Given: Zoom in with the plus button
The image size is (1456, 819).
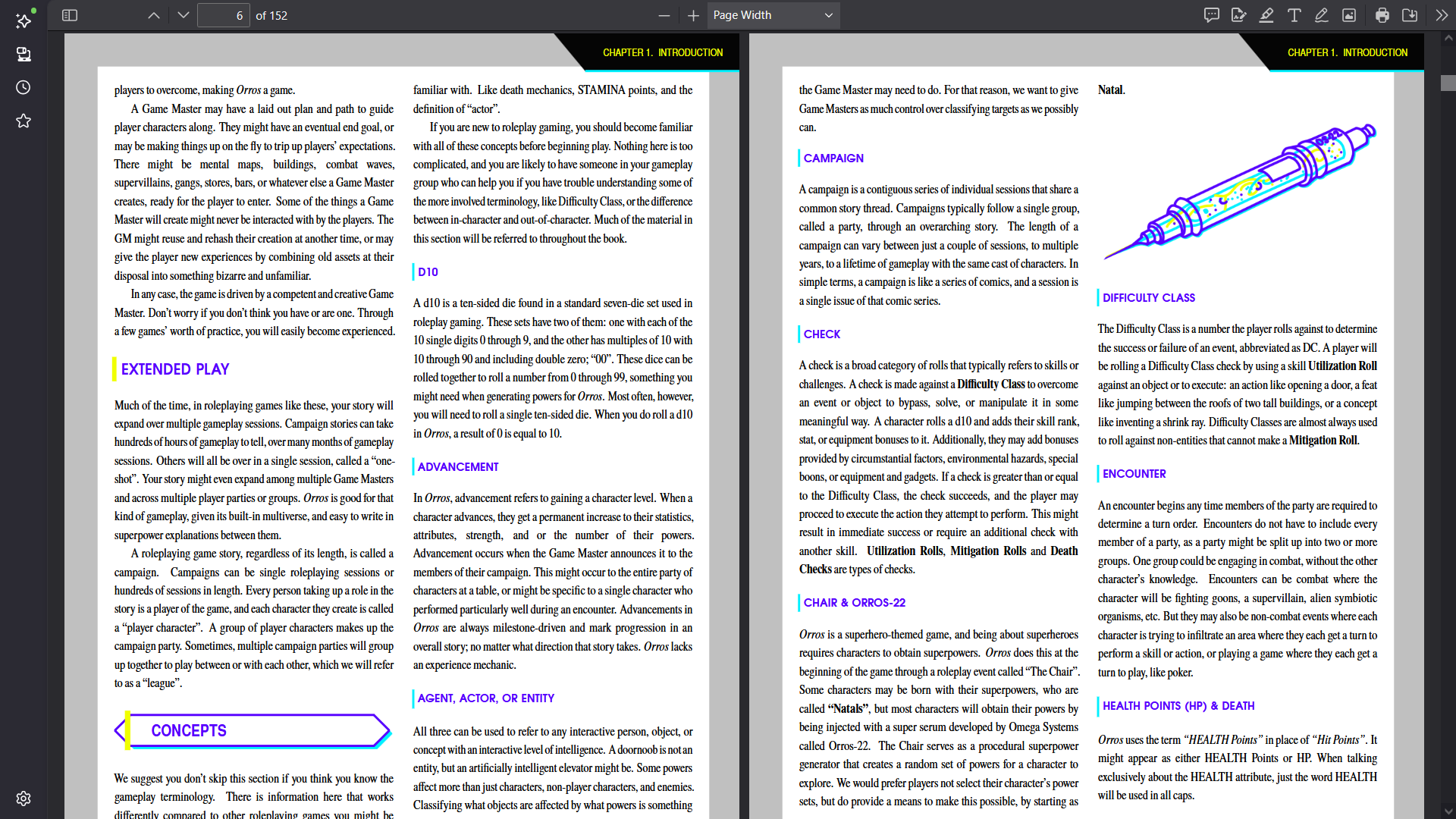Looking at the screenshot, I should 693,15.
